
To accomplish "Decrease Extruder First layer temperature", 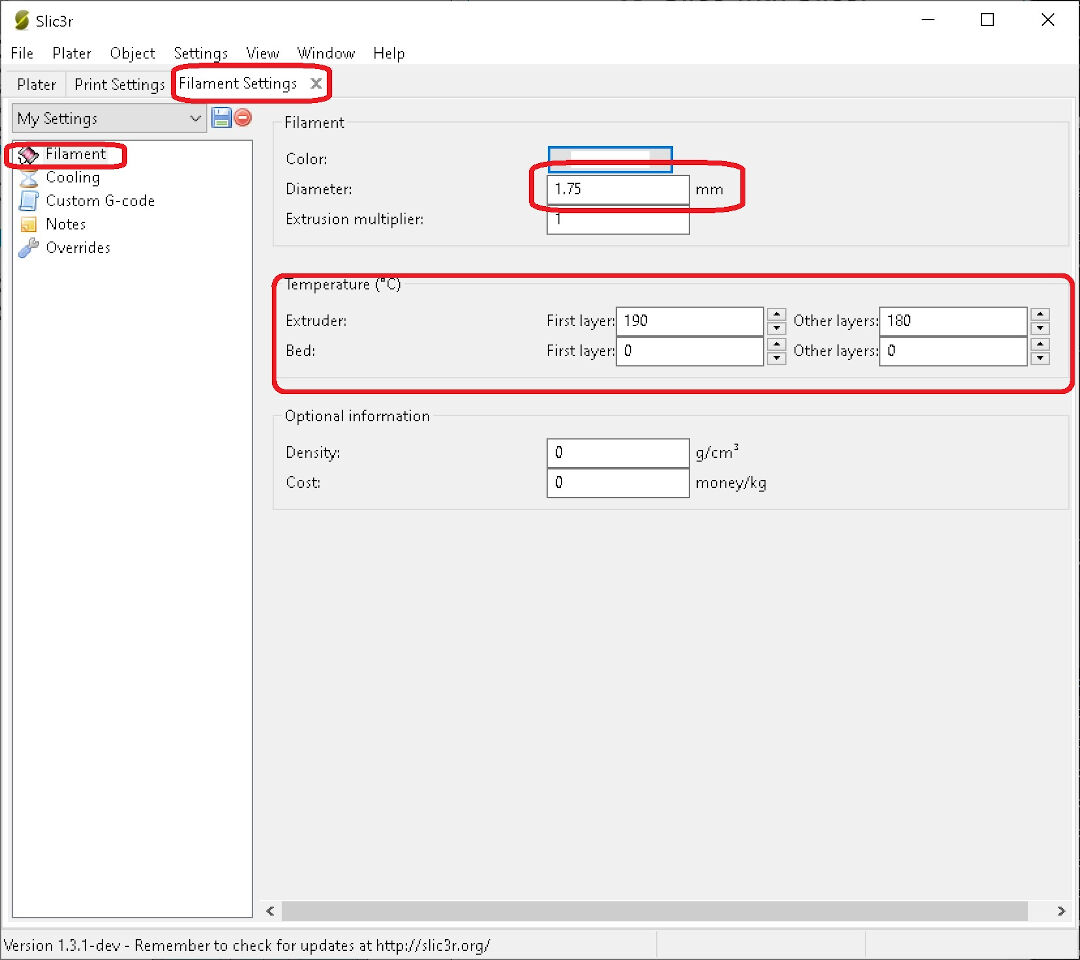I will pyautogui.click(x=776, y=328).
